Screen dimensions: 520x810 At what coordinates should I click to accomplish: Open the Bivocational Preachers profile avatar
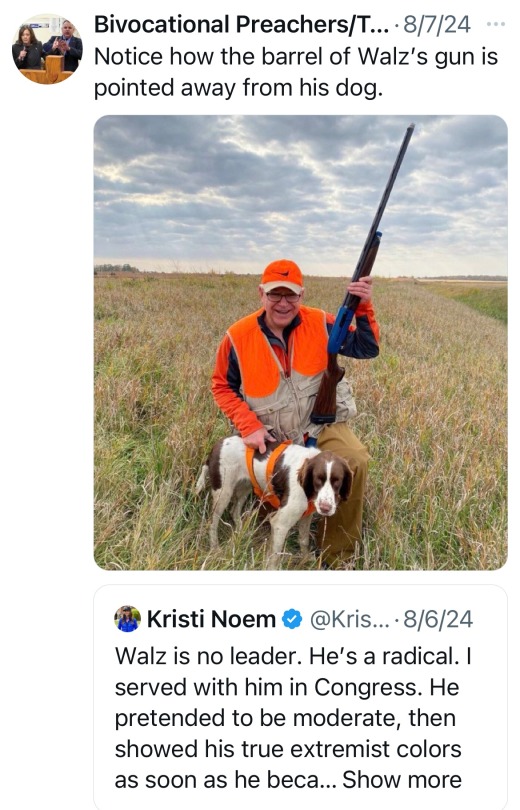(x=47, y=49)
